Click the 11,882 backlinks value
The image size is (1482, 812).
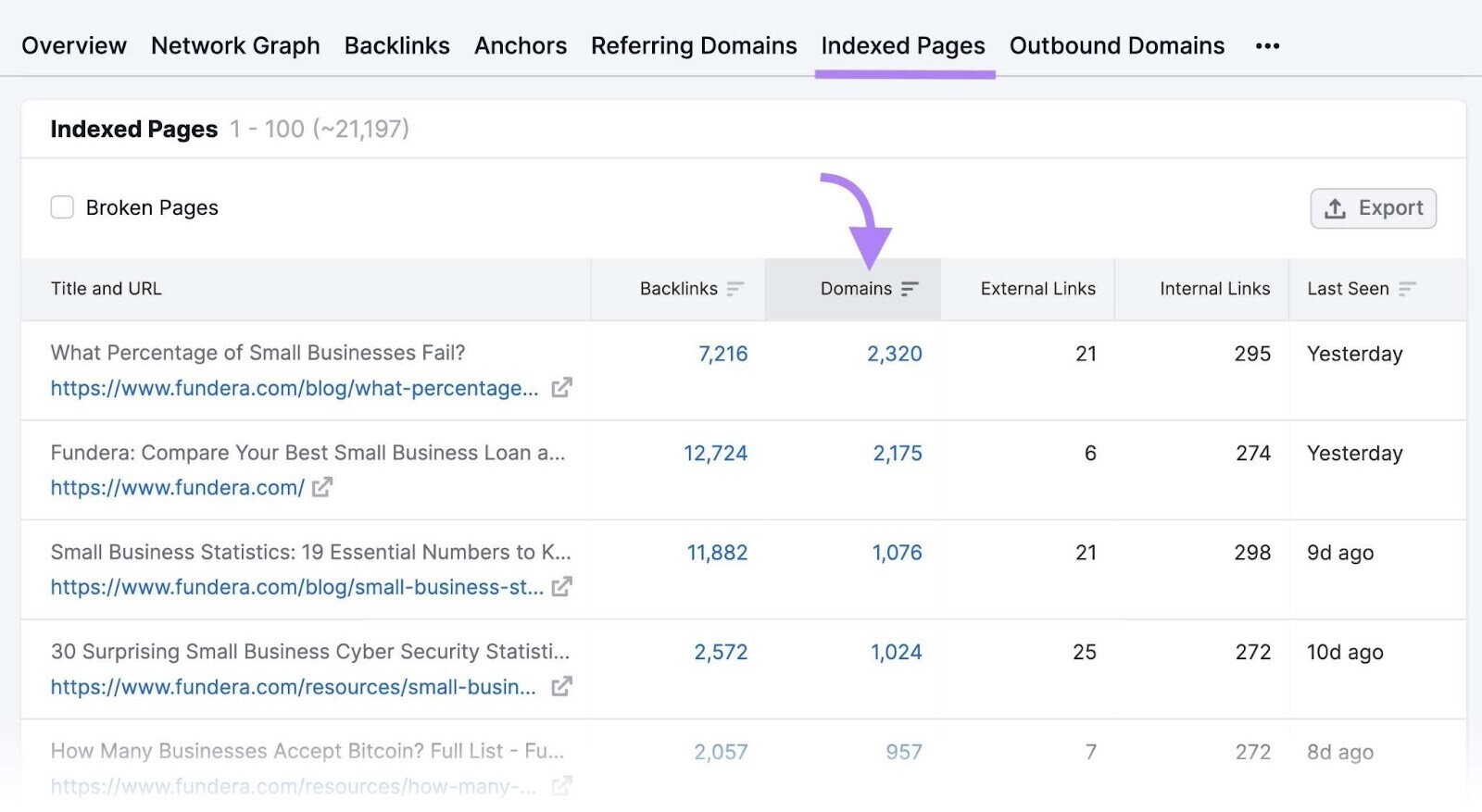pos(717,553)
